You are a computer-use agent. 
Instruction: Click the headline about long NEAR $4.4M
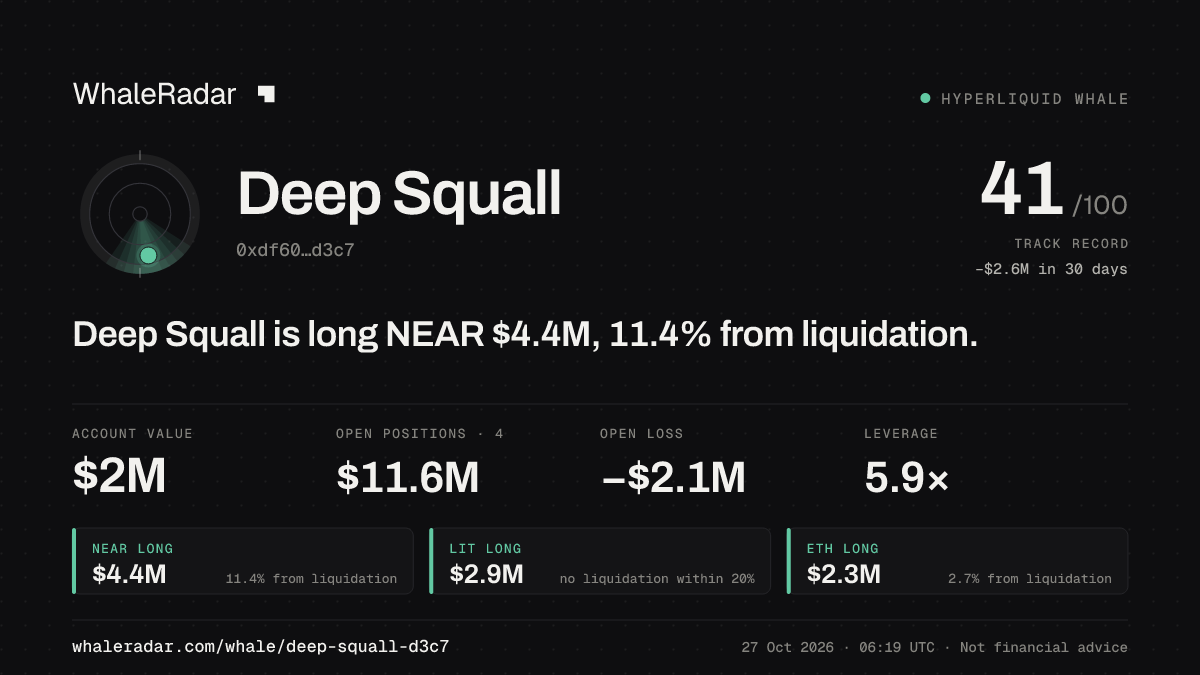525,335
